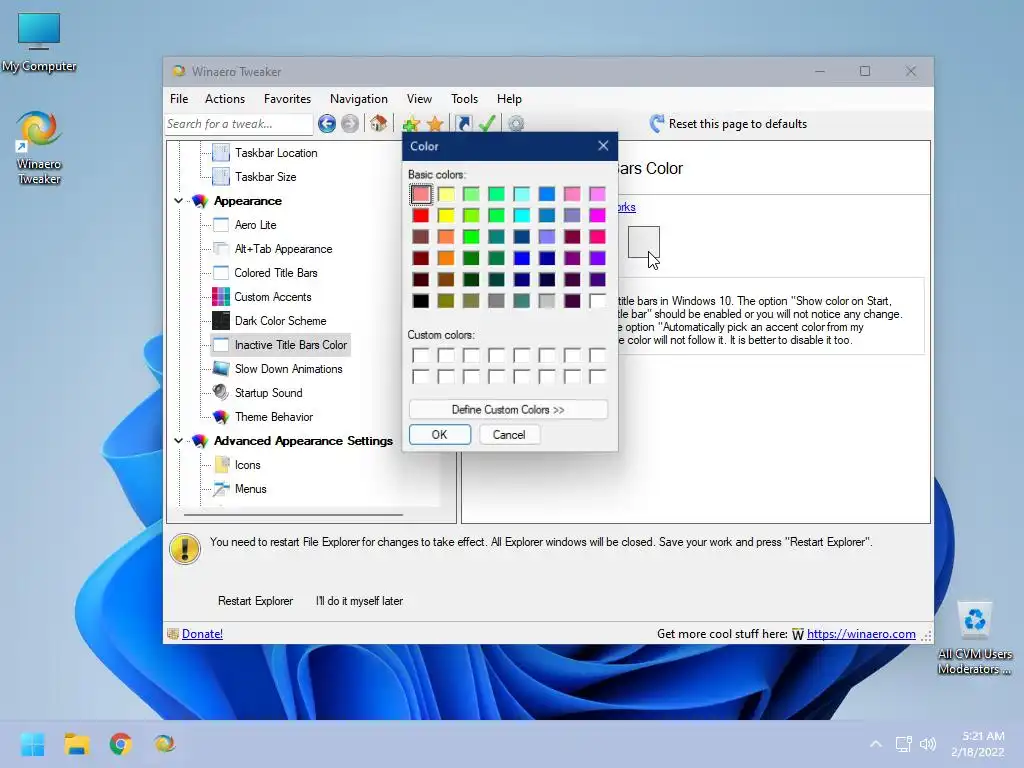Pick the pure red basic color
This screenshot has height=768, width=1024.
click(x=421, y=216)
